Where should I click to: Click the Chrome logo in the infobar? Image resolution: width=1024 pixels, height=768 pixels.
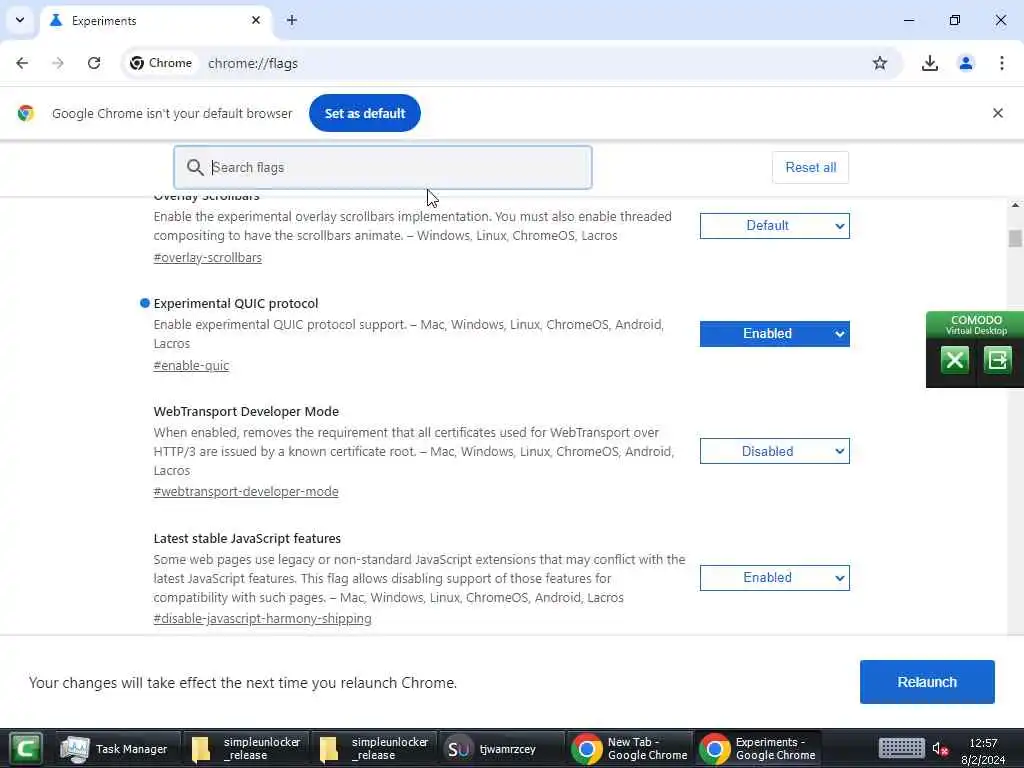click(x=26, y=113)
